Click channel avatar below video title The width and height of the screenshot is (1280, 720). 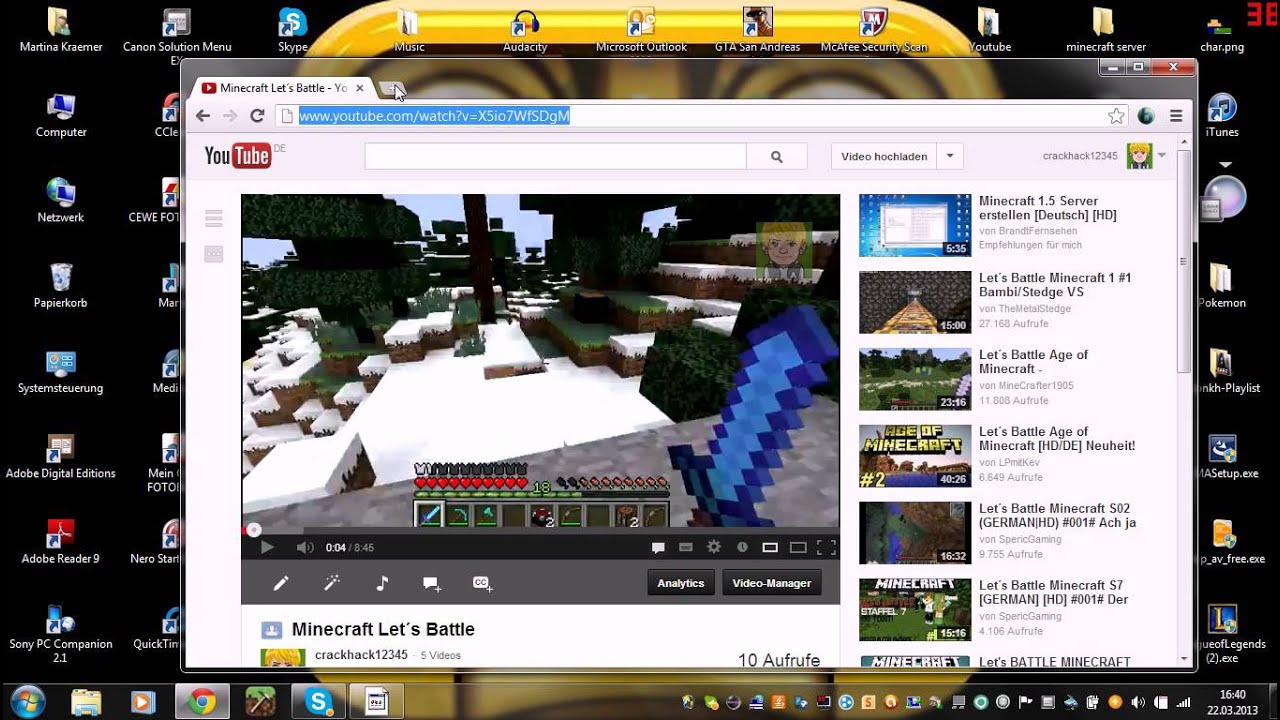[x=283, y=657]
